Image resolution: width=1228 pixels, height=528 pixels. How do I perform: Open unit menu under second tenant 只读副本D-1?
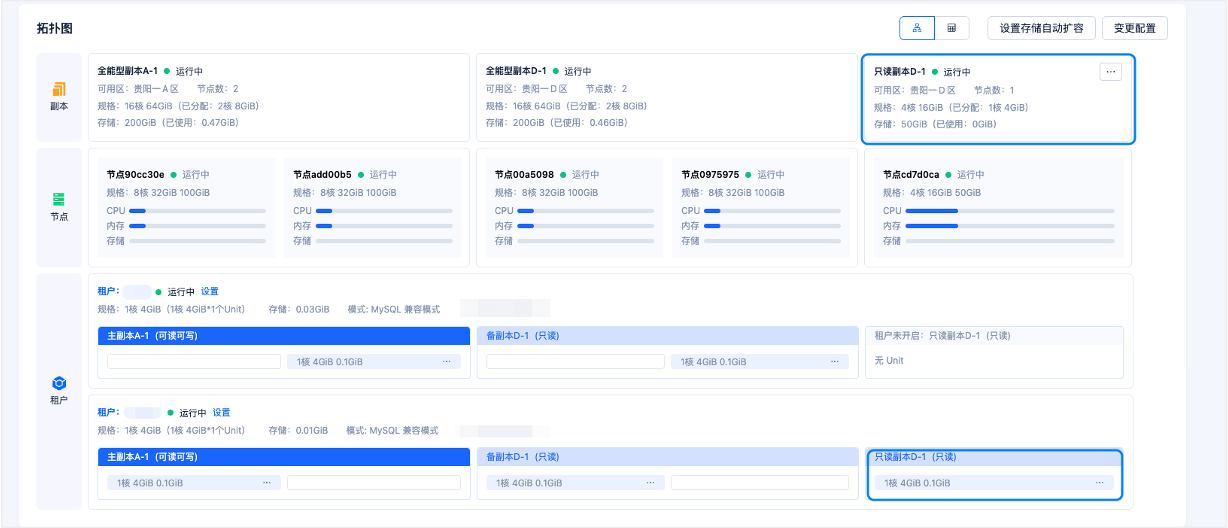tap(1099, 483)
